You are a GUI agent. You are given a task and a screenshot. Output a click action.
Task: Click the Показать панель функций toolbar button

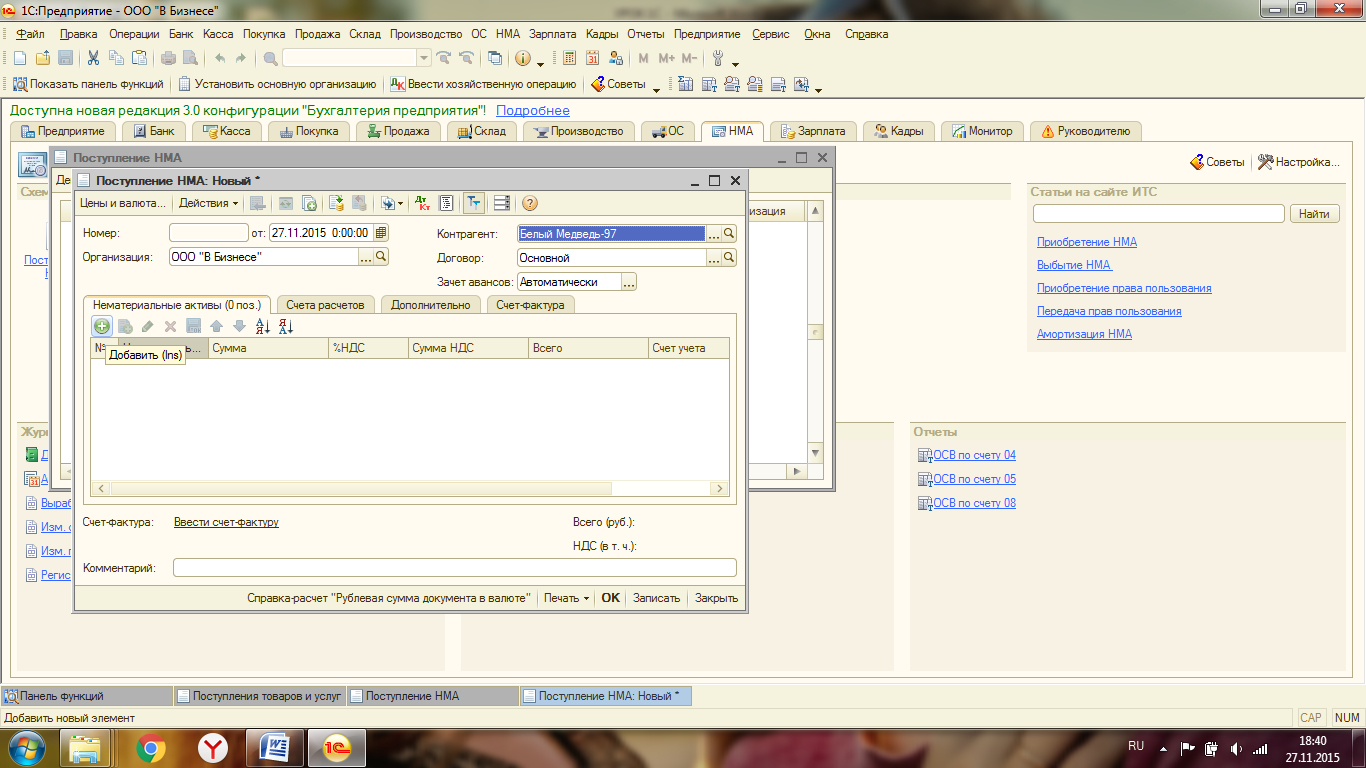coord(89,85)
